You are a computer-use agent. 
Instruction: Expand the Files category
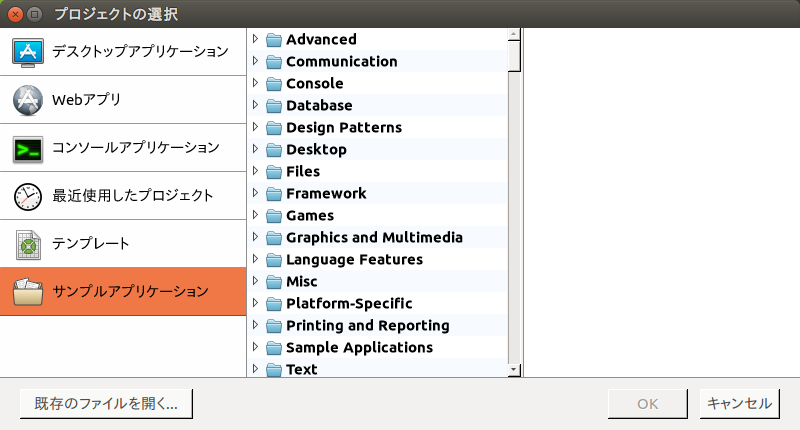[256, 171]
